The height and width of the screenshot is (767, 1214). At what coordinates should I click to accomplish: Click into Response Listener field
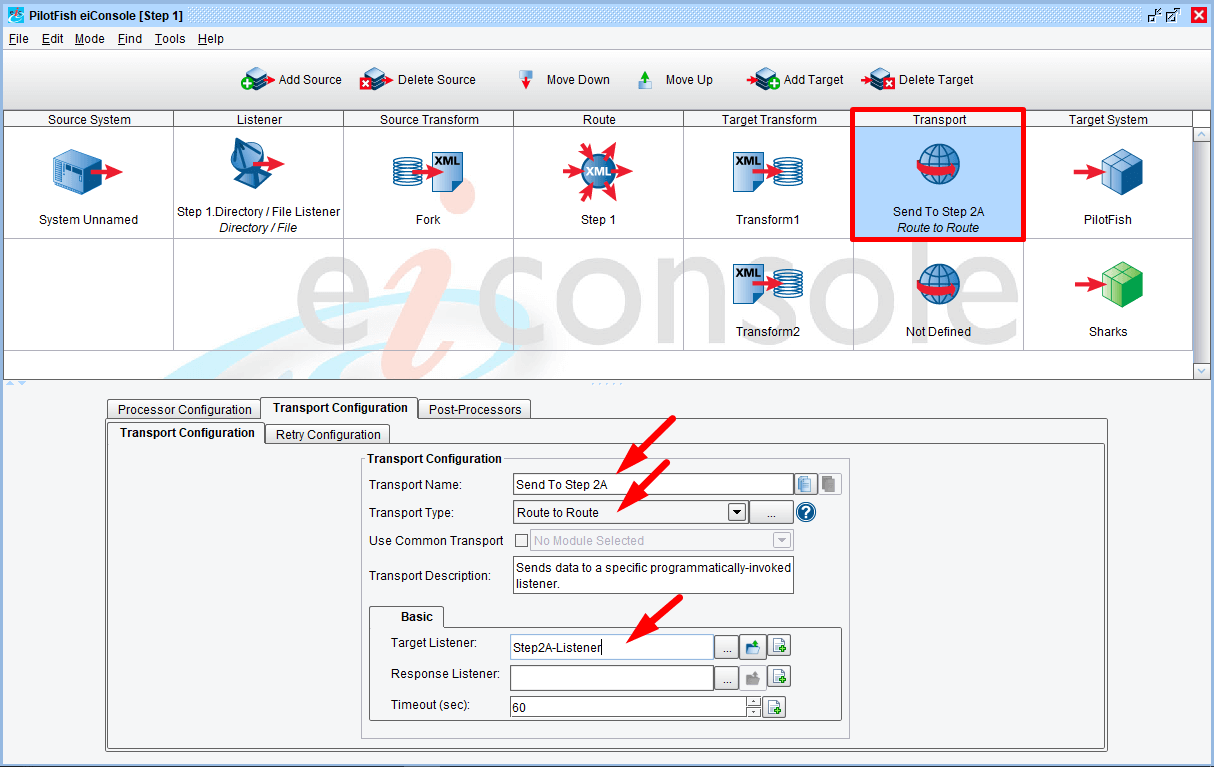coord(612,677)
